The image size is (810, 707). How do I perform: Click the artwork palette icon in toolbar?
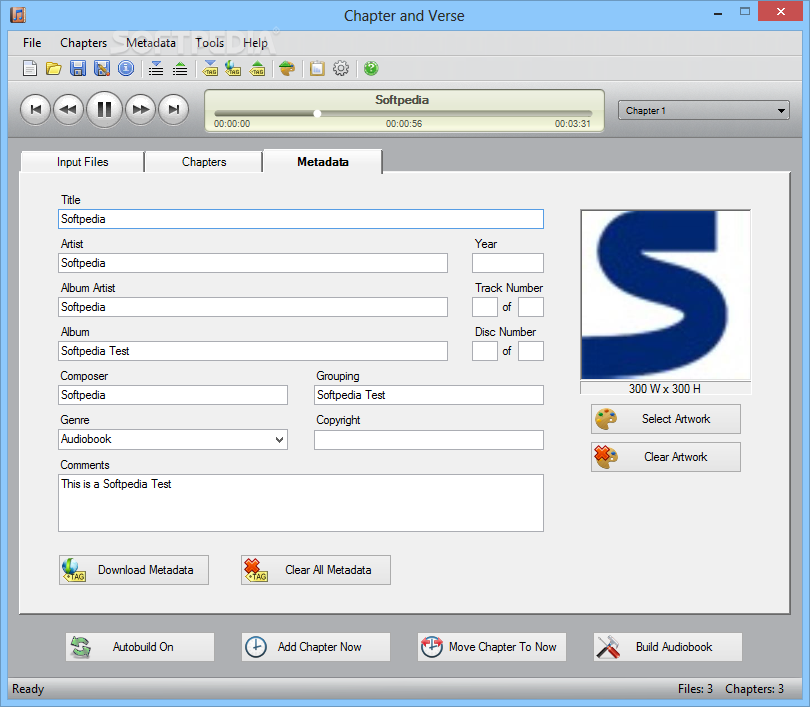tap(287, 68)
